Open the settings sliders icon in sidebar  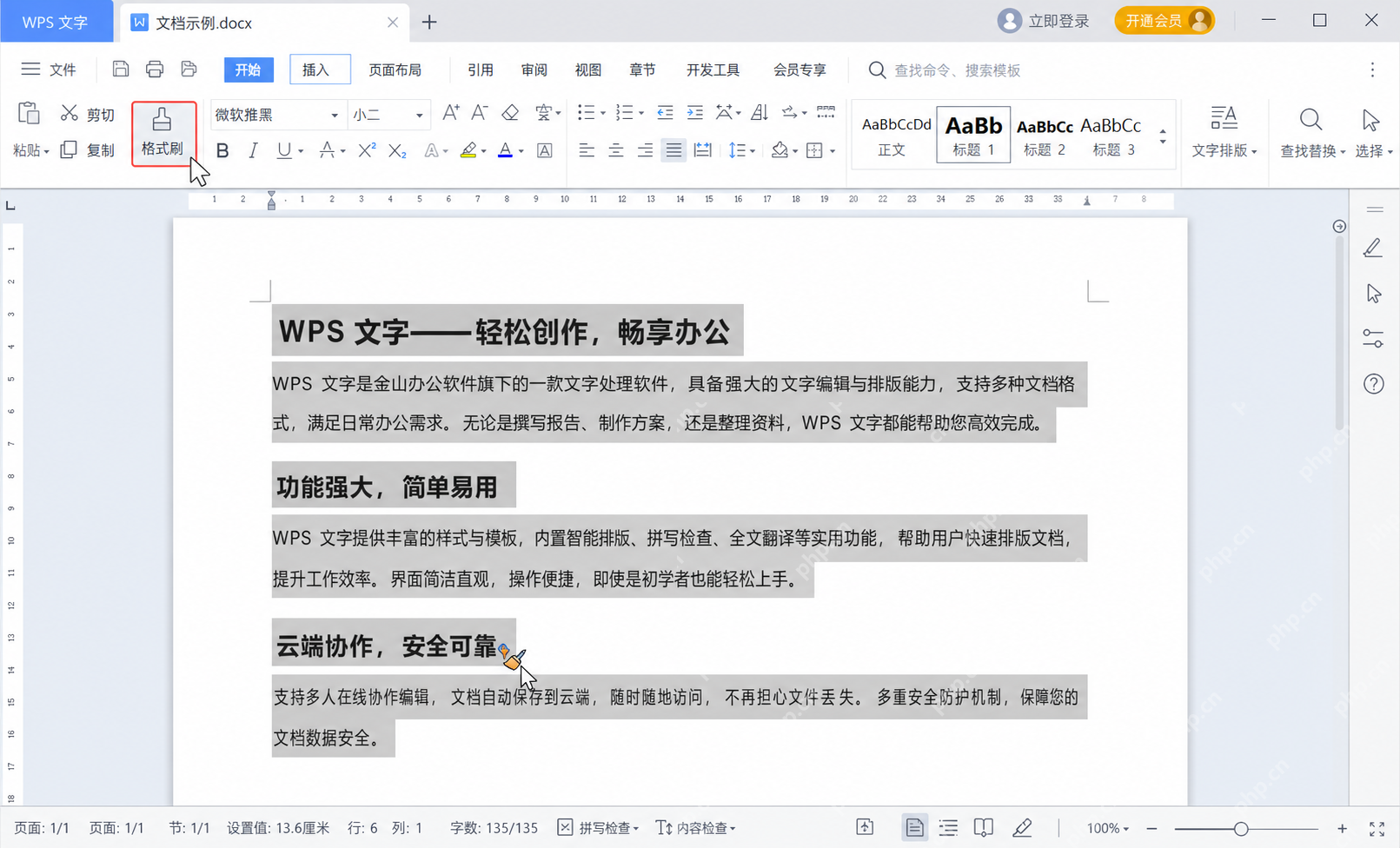pyautogui.click(x=1373, y=339)
